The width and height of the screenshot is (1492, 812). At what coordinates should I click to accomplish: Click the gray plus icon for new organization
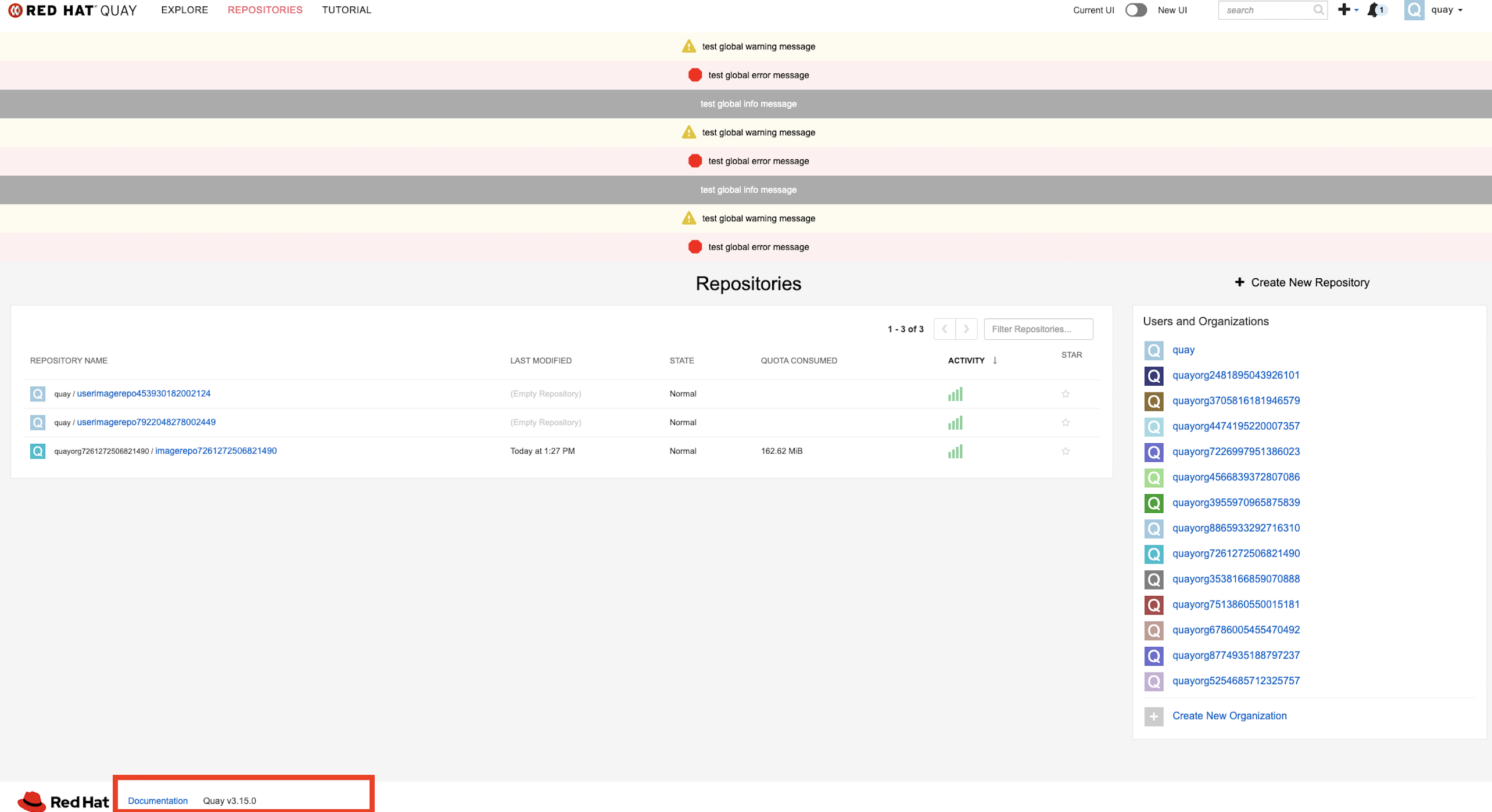(x=1153, y=717)
